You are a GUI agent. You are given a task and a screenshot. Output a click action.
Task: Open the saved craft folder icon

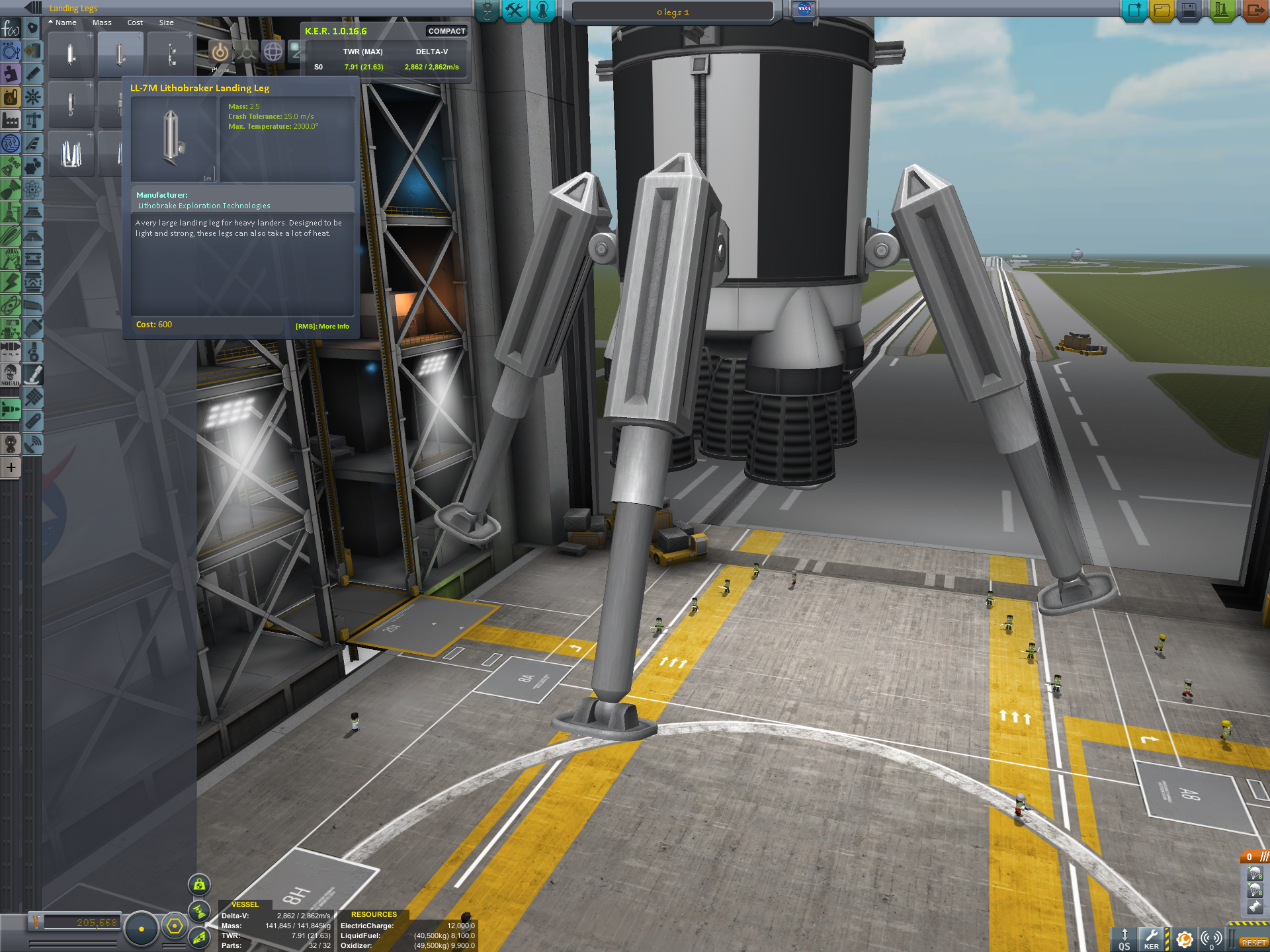1162,11
